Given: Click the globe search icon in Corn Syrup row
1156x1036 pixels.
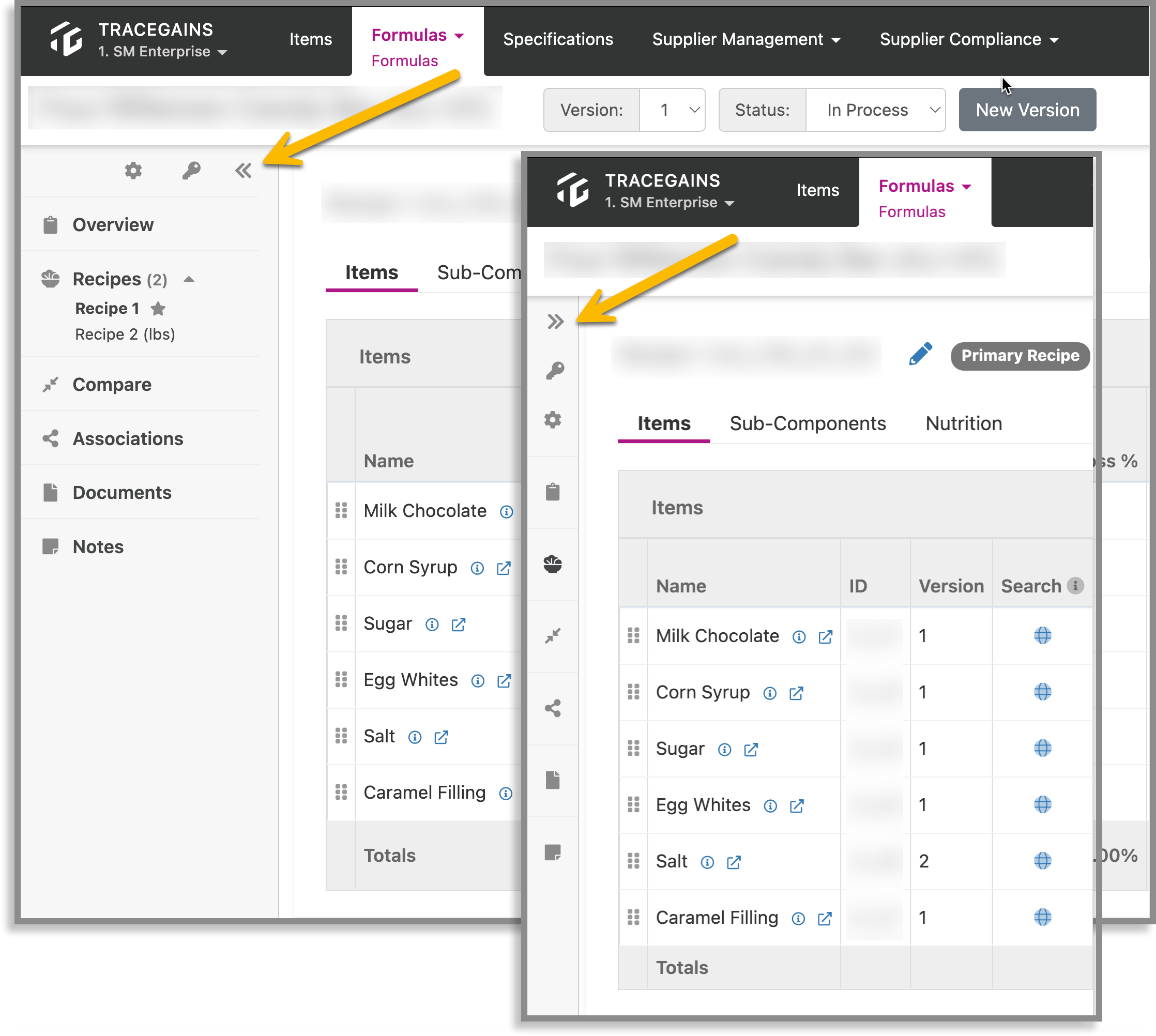Looking at the screenshot, I should pyautogui.click(x=1042, y=692).
